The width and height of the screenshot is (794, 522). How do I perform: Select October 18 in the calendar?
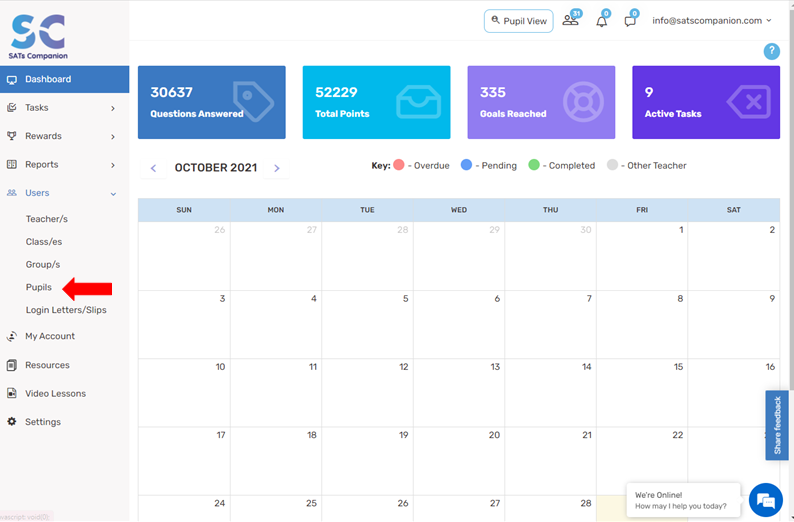pos(276,461)
